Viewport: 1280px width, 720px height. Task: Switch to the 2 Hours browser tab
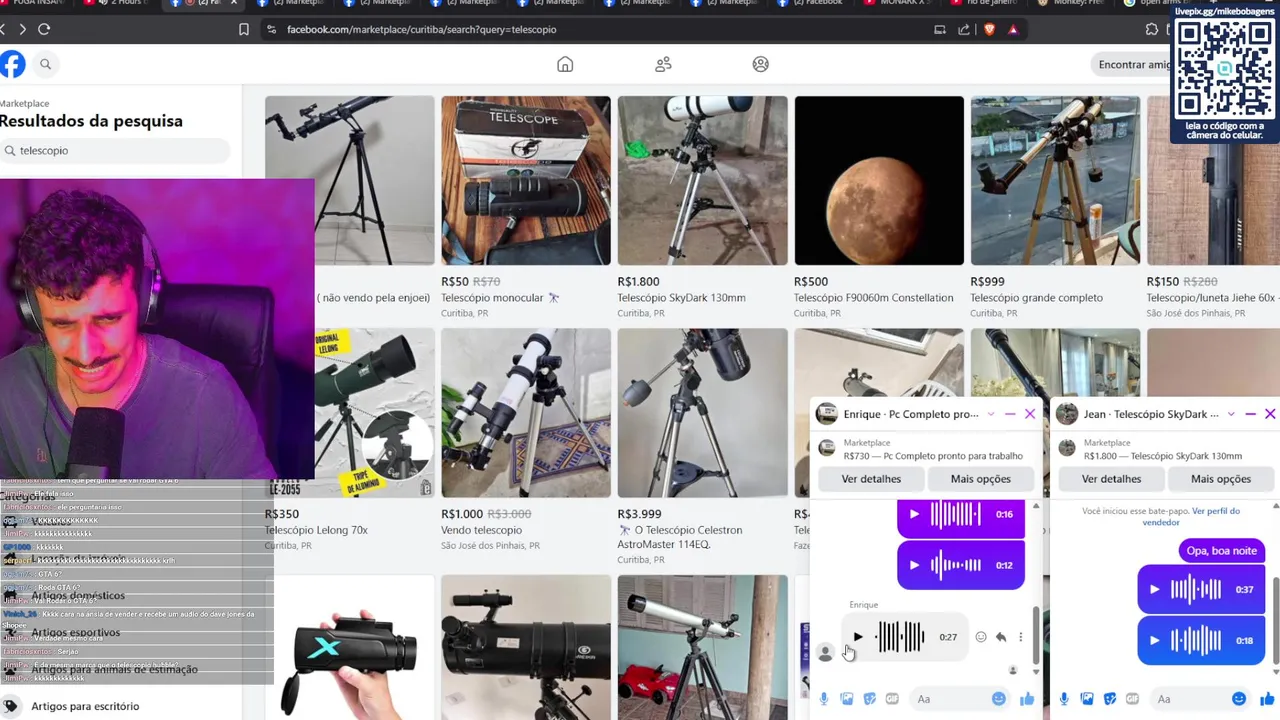[x=120, y=3]
